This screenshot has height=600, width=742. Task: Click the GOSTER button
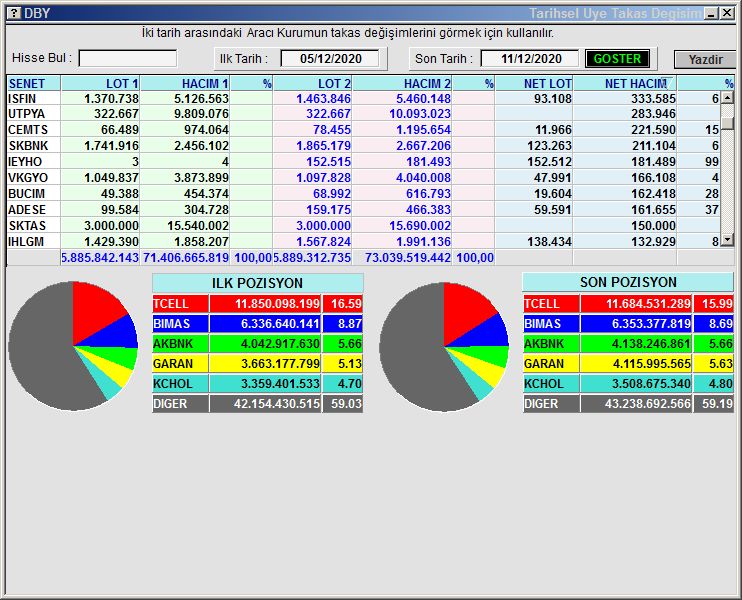point(617,59)
